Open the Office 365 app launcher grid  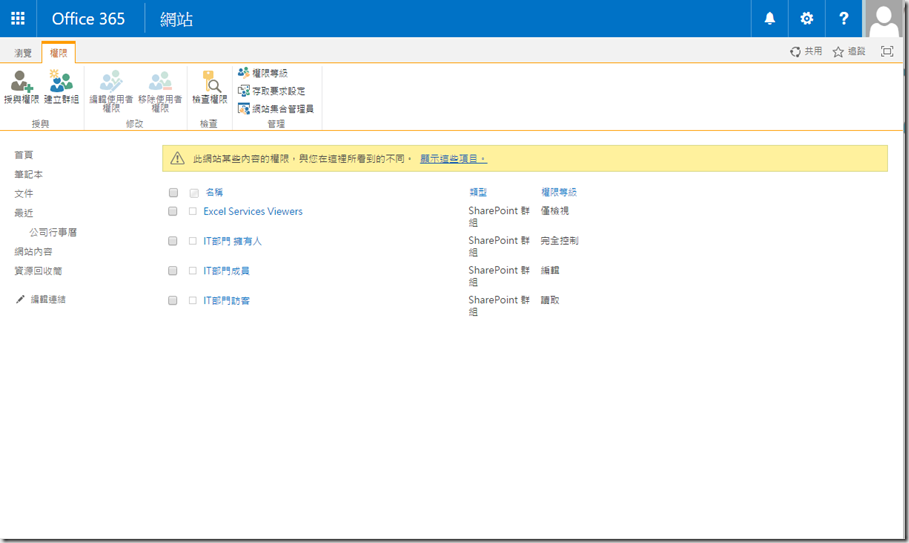coord(18,18)
